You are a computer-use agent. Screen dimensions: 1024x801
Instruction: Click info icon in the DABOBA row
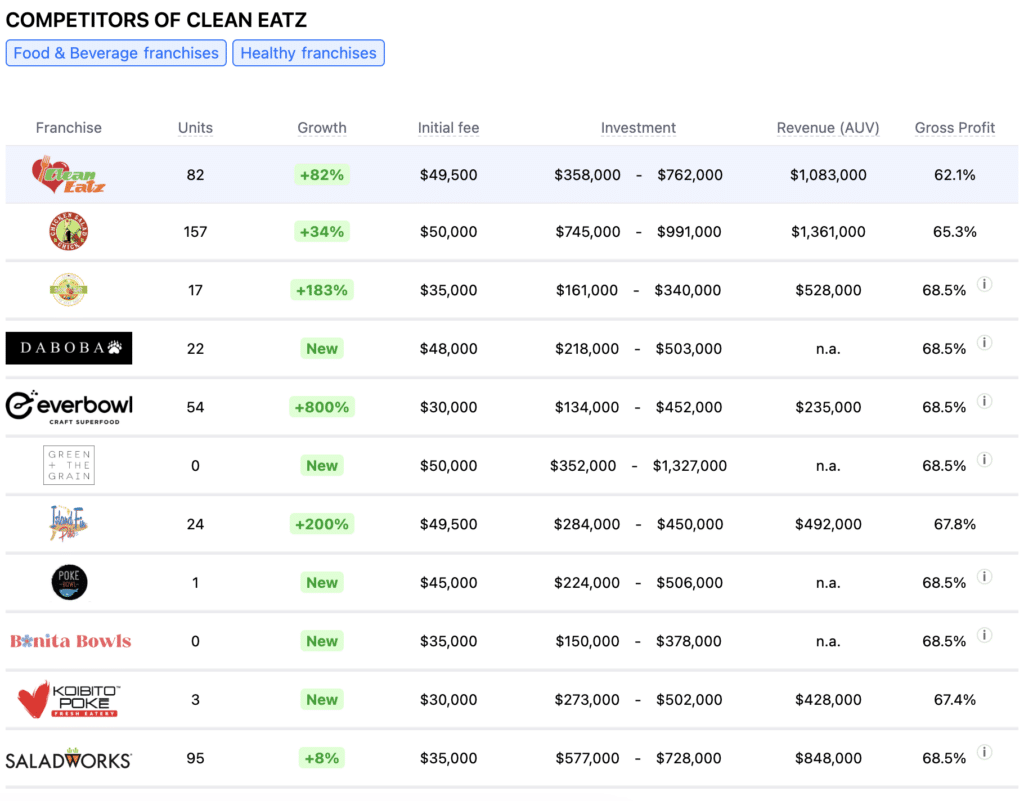tap(984, 343)
